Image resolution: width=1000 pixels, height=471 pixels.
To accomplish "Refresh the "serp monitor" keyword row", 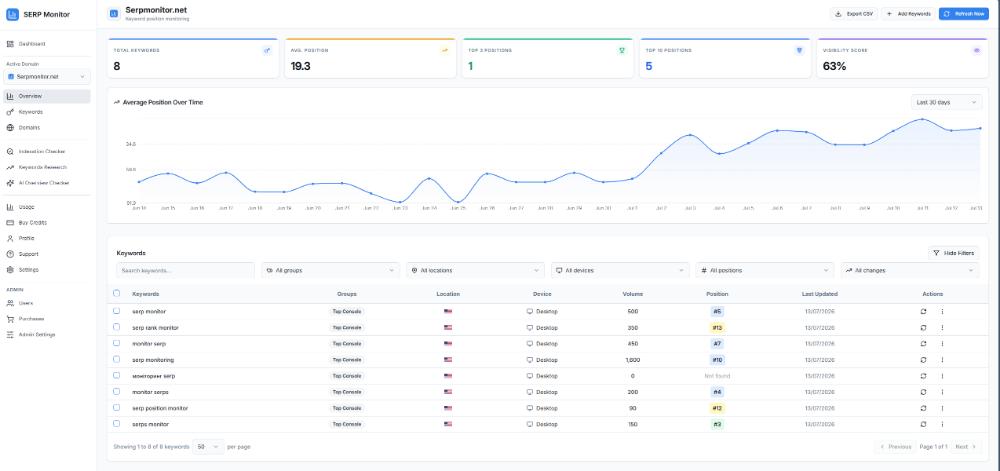I will coord(923,312).
